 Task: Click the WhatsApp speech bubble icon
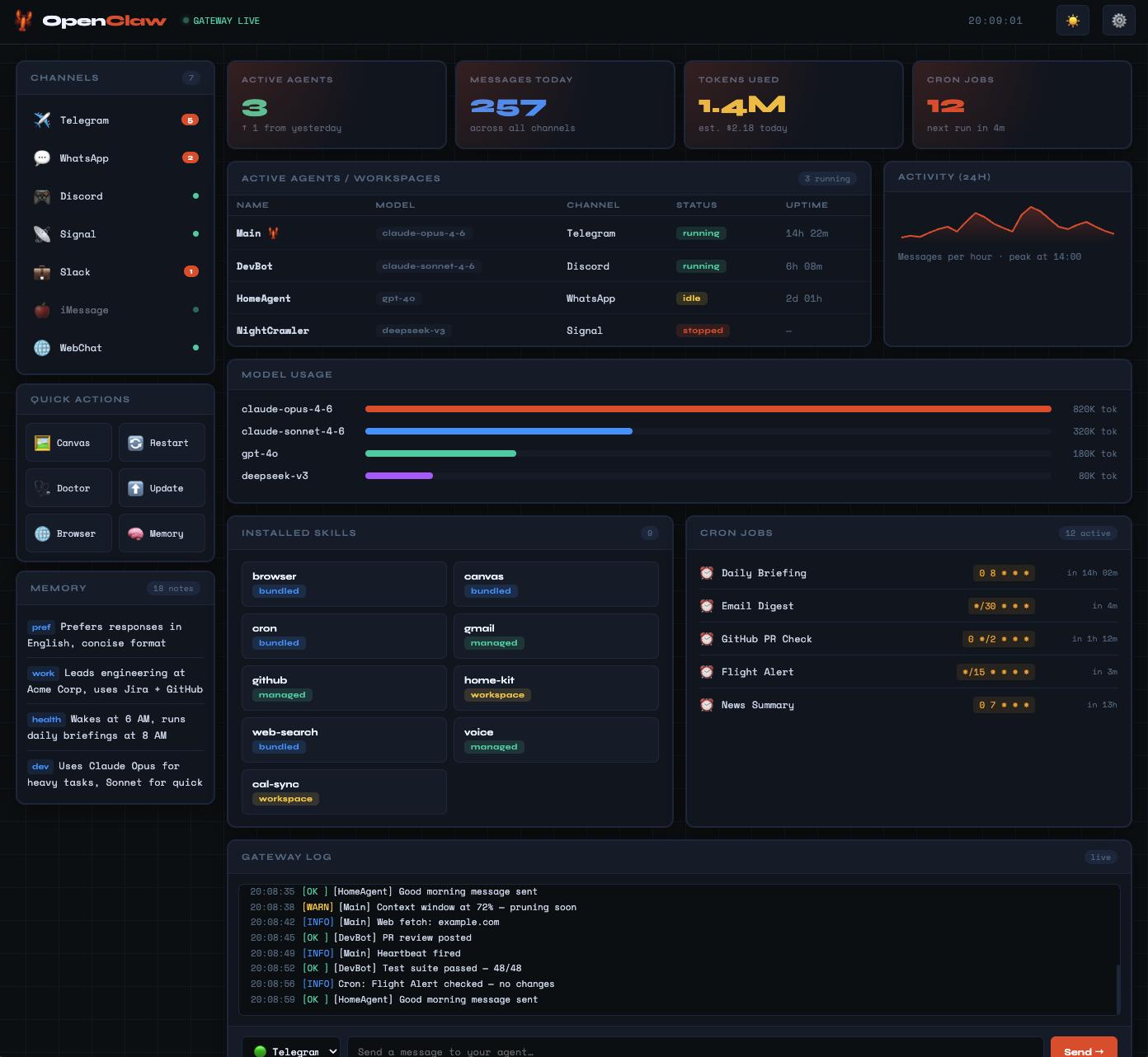pos(42,158)
